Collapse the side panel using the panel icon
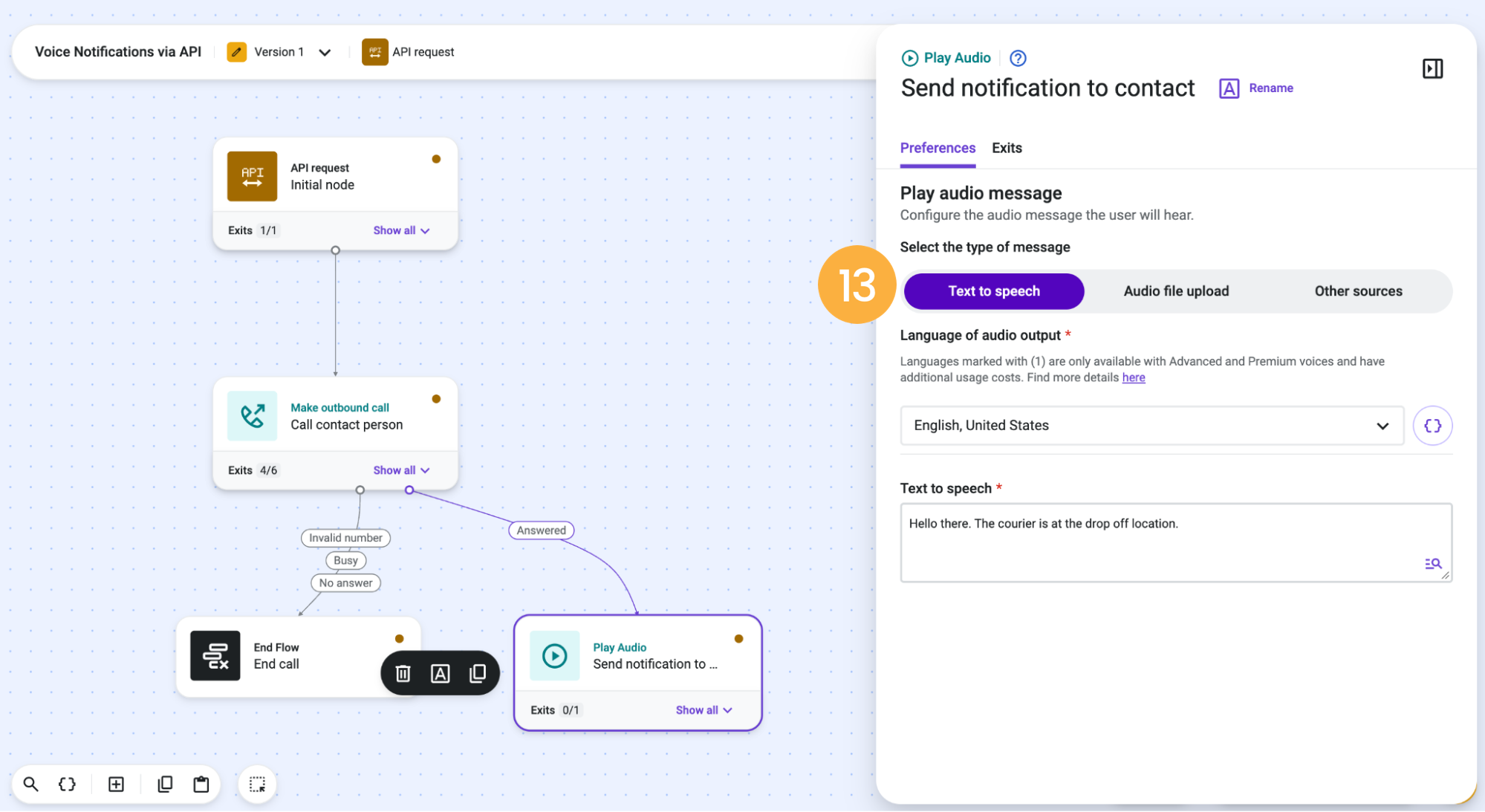 click(x=1432, y=68)
